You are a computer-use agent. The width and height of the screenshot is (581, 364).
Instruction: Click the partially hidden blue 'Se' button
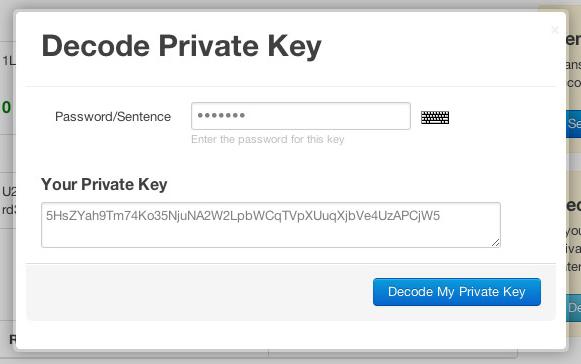573,123
